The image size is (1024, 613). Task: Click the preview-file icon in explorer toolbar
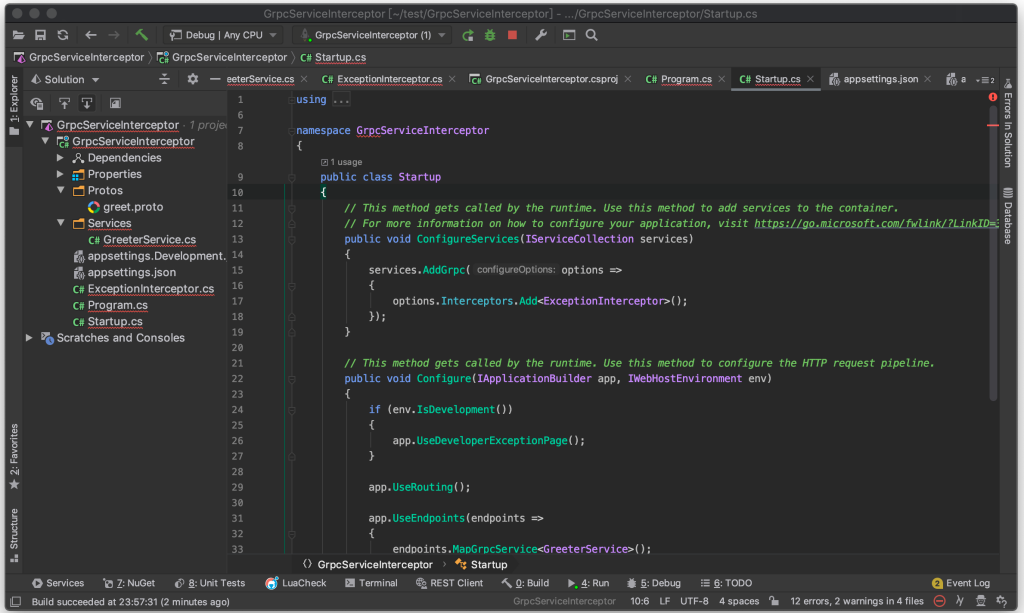115,103
